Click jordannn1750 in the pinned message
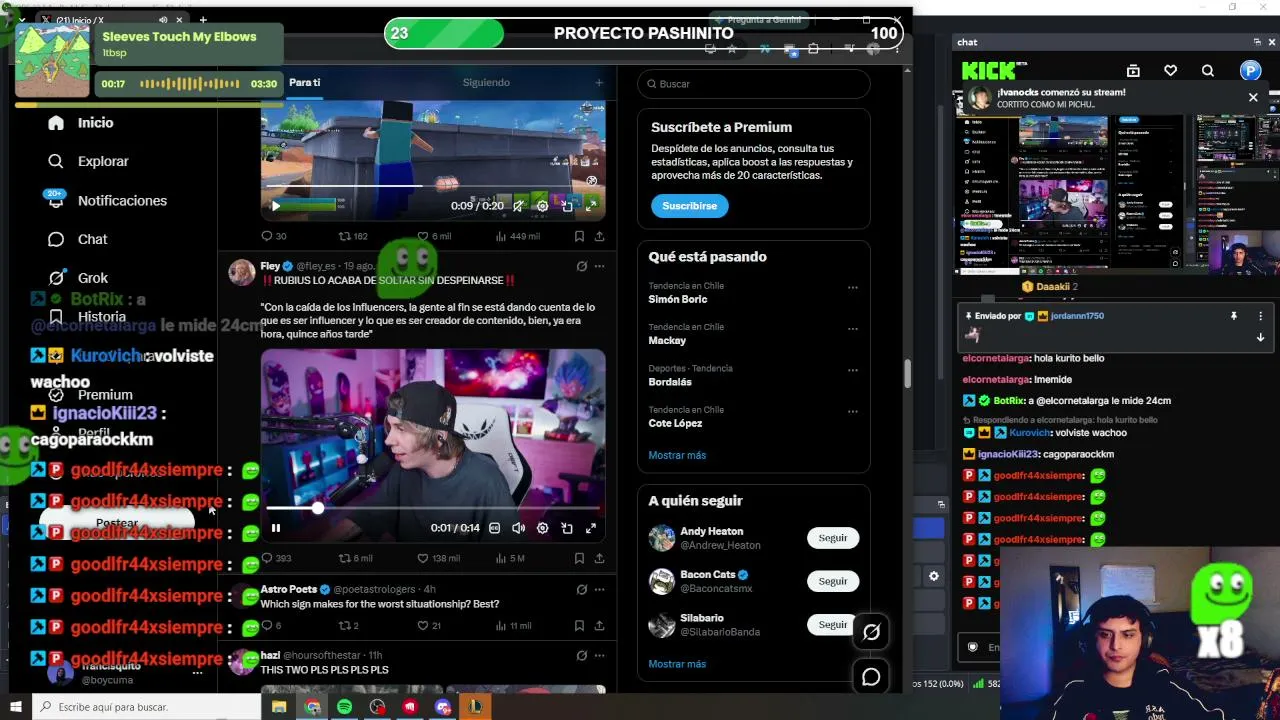This screenshot has height=720, width=1280. (x=1077, y=316)
